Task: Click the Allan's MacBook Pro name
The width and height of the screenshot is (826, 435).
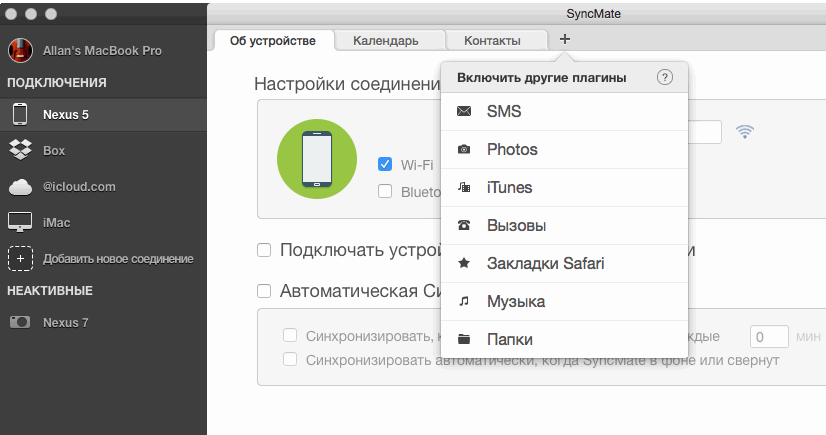Action: 102,51
